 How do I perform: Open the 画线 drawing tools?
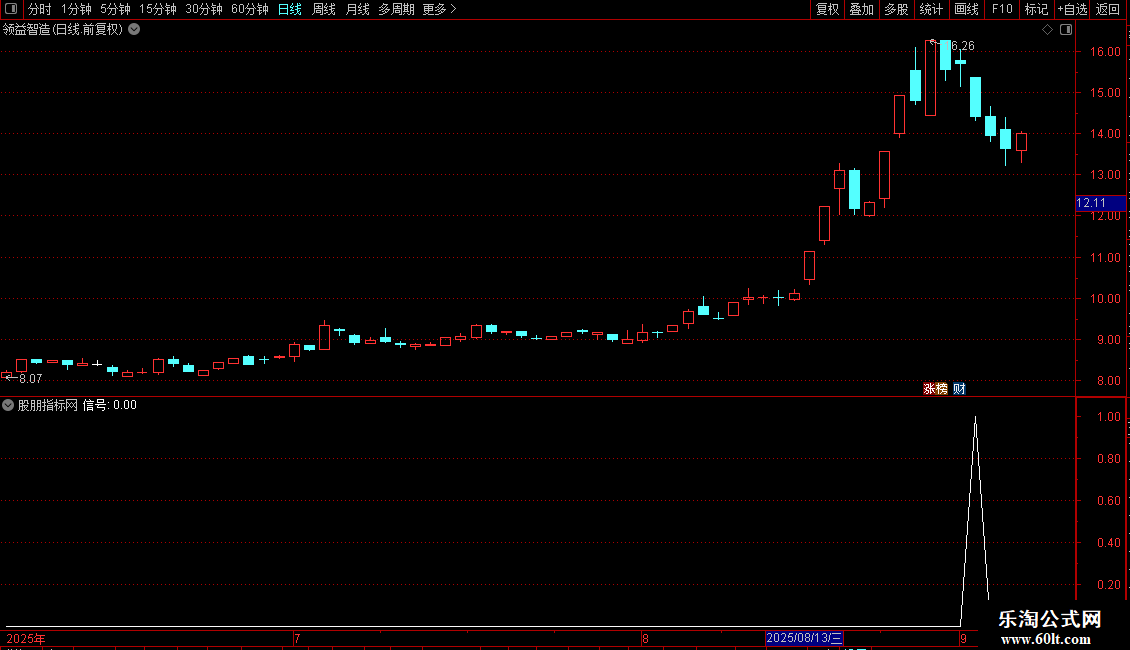click(966, 9)
